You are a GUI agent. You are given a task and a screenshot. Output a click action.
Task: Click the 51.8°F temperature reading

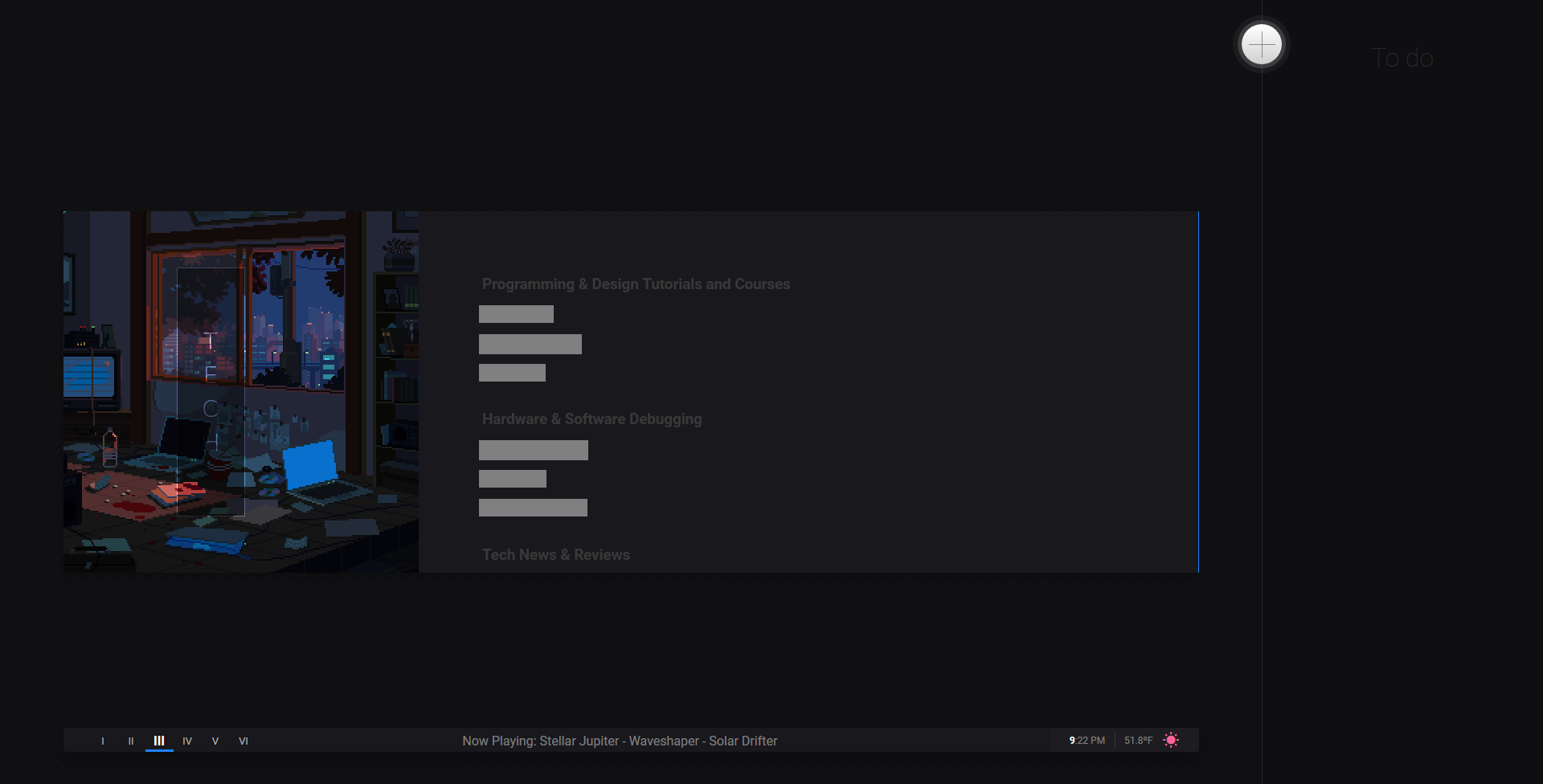[1138, 741]
